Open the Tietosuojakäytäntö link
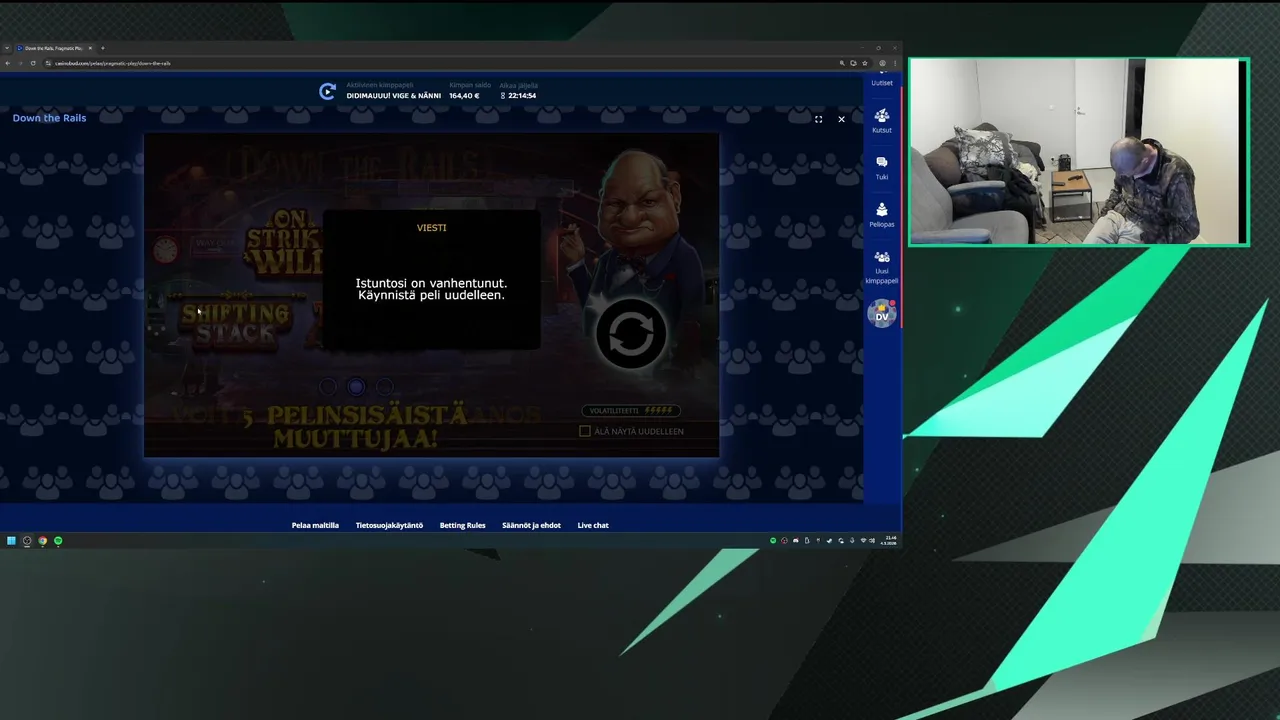Image resolution: width=1280 pixels, height=720 pixels. (x=389, y=525)
